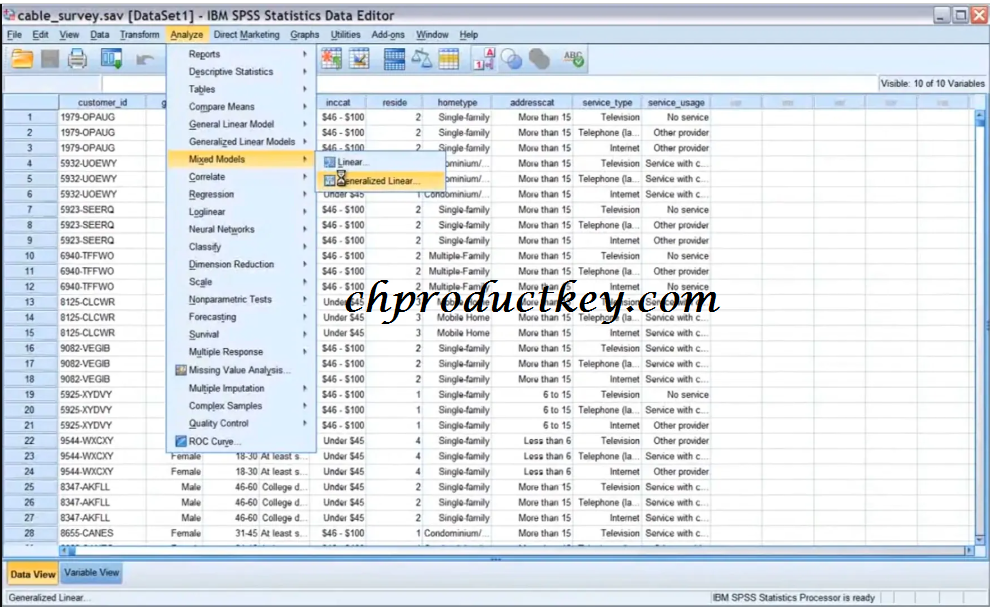Click addresscat cell 'Less than 6' in row 22

point(532,441)
